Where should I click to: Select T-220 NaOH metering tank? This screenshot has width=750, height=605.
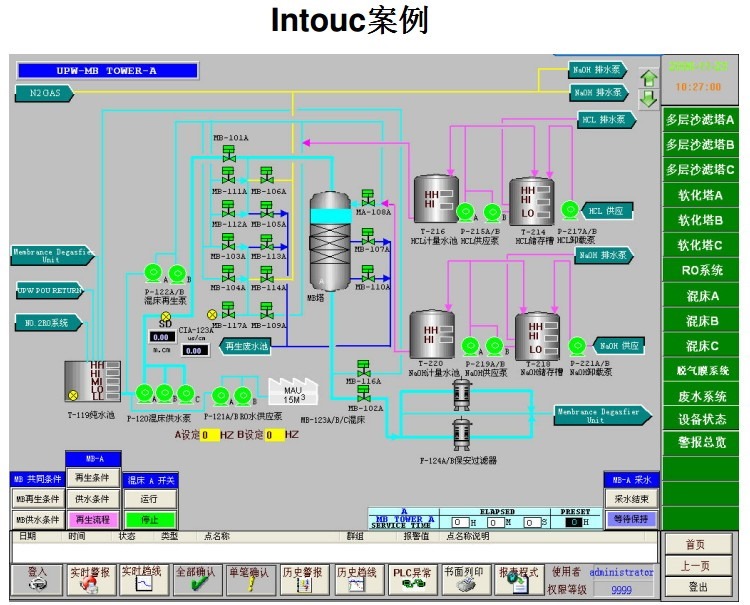[432, 334]
